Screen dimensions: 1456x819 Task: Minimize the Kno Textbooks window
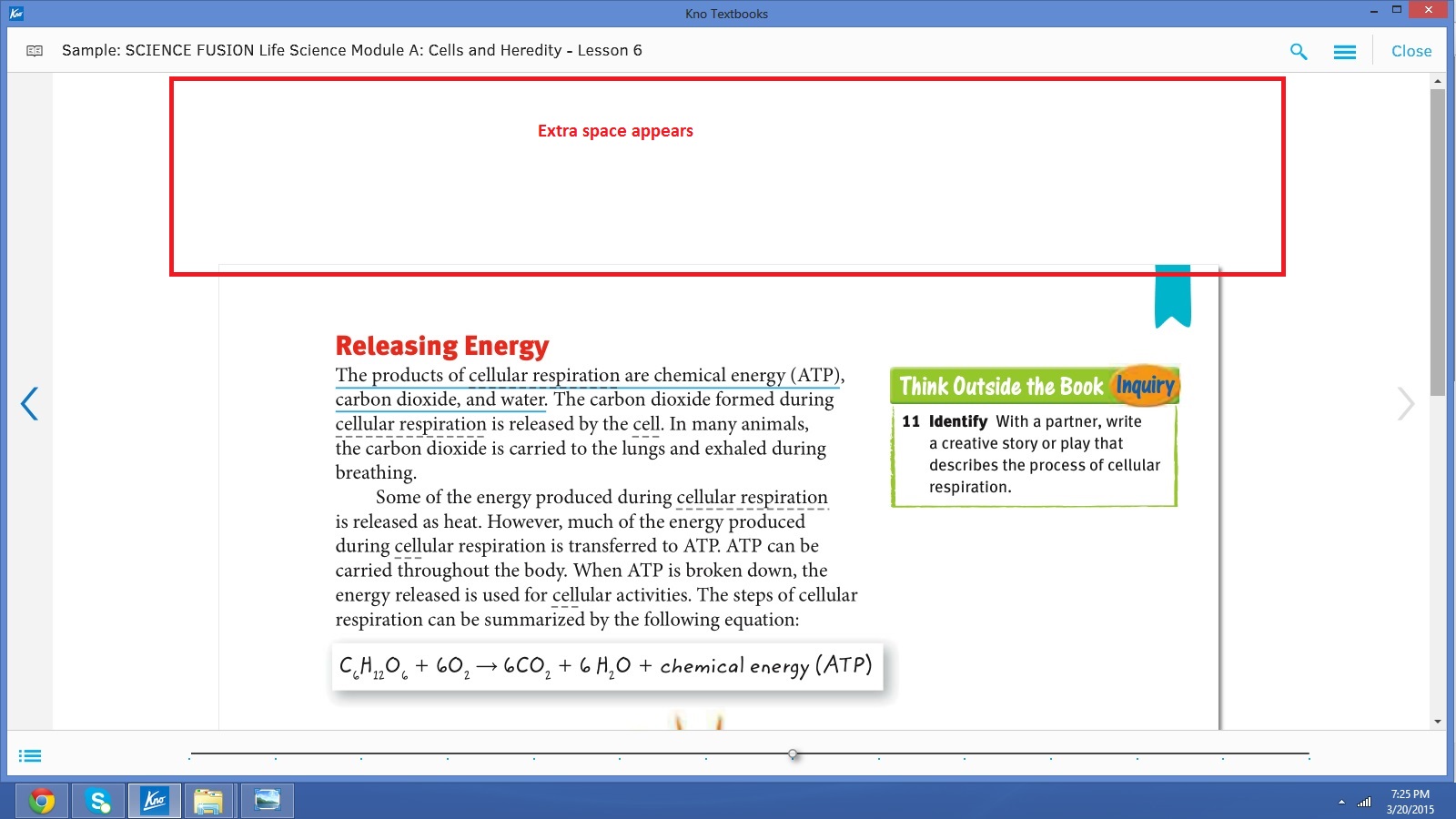[1373, 11]
